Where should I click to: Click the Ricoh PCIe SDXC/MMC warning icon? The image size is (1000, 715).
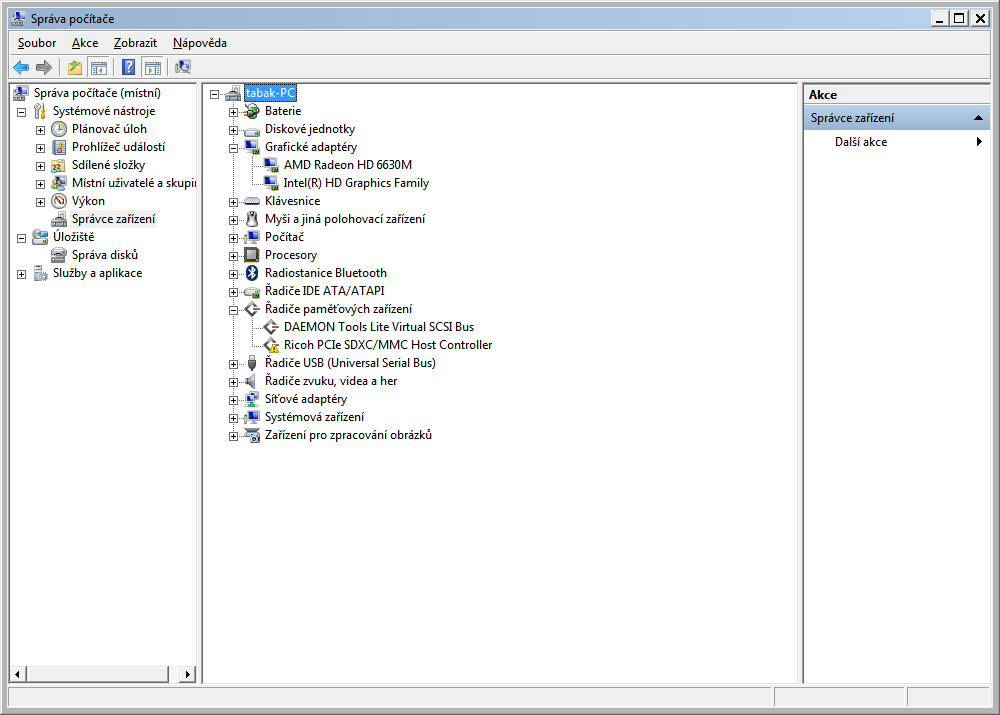pyautogui.click(x=271, y=345)
